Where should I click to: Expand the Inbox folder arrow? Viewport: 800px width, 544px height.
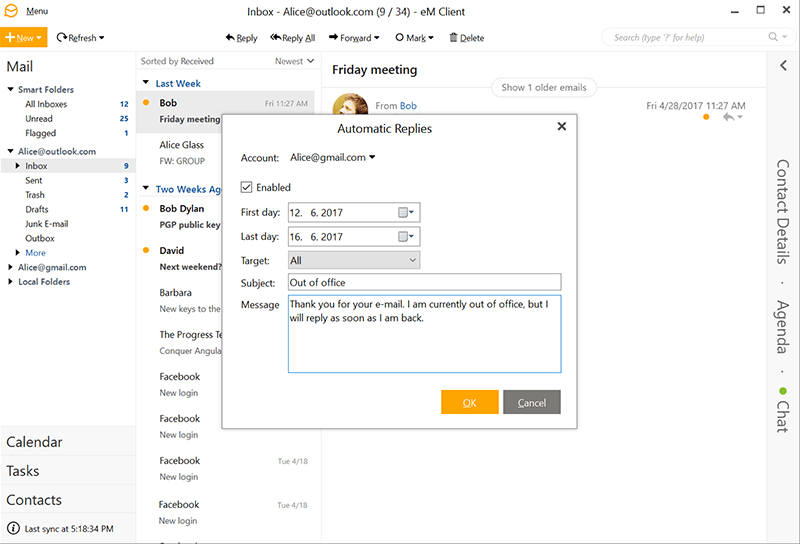pyautogui.click(x=17, y=166)
